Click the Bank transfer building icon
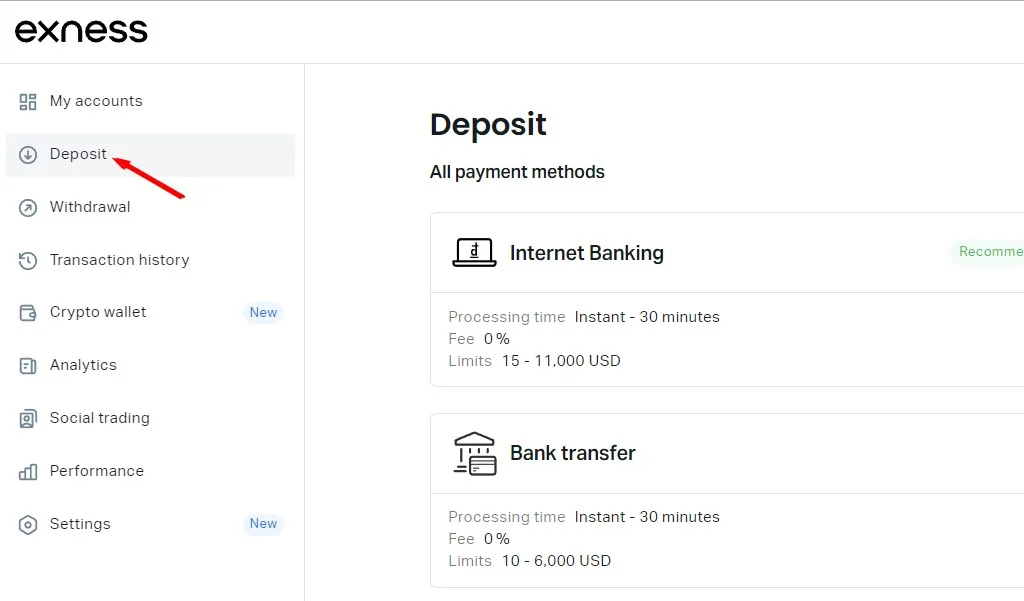1024x601 pixels. [x=474, y=453]
